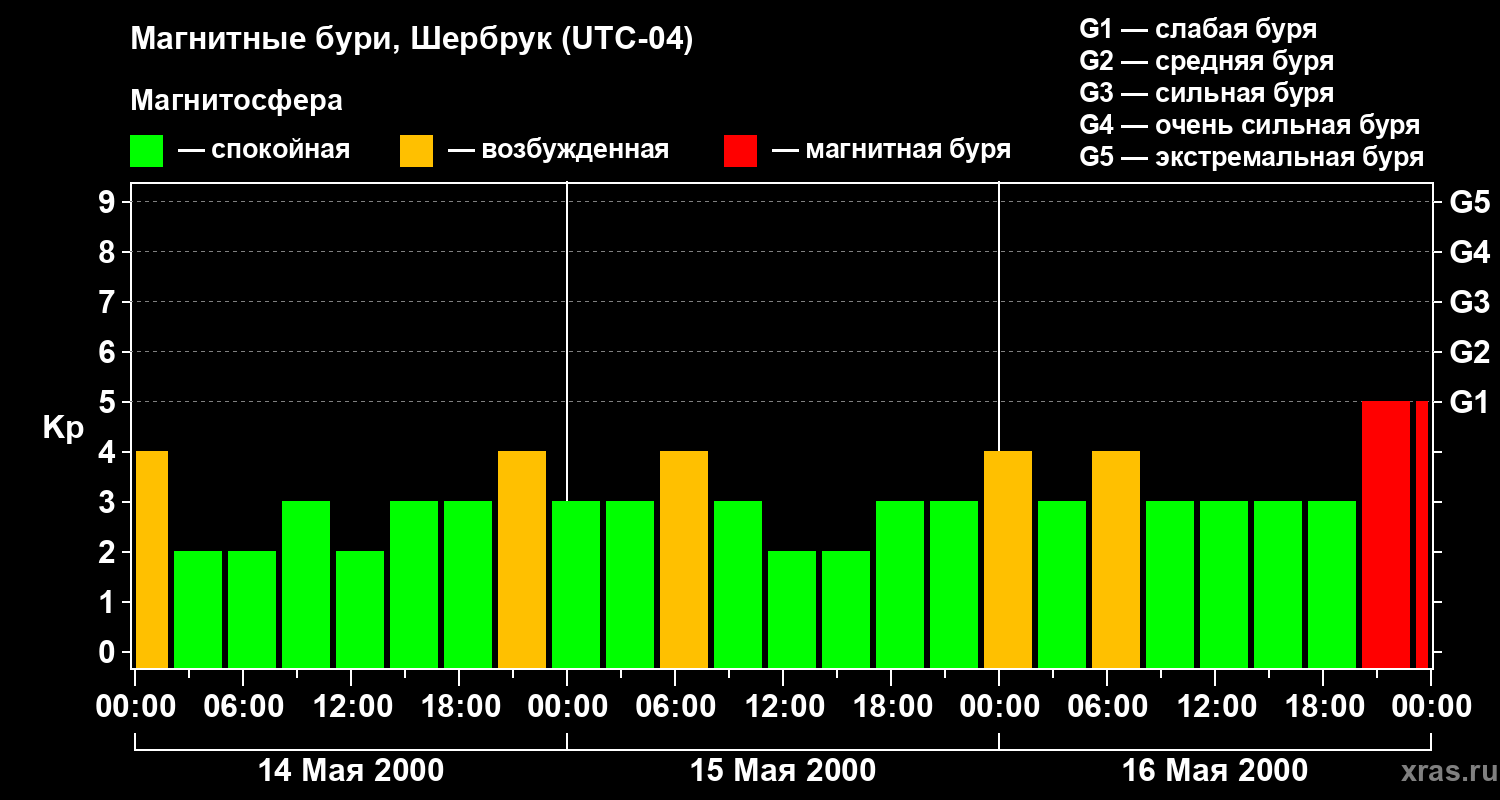Click the '15 Мая 2000' date label

(783, 770)
